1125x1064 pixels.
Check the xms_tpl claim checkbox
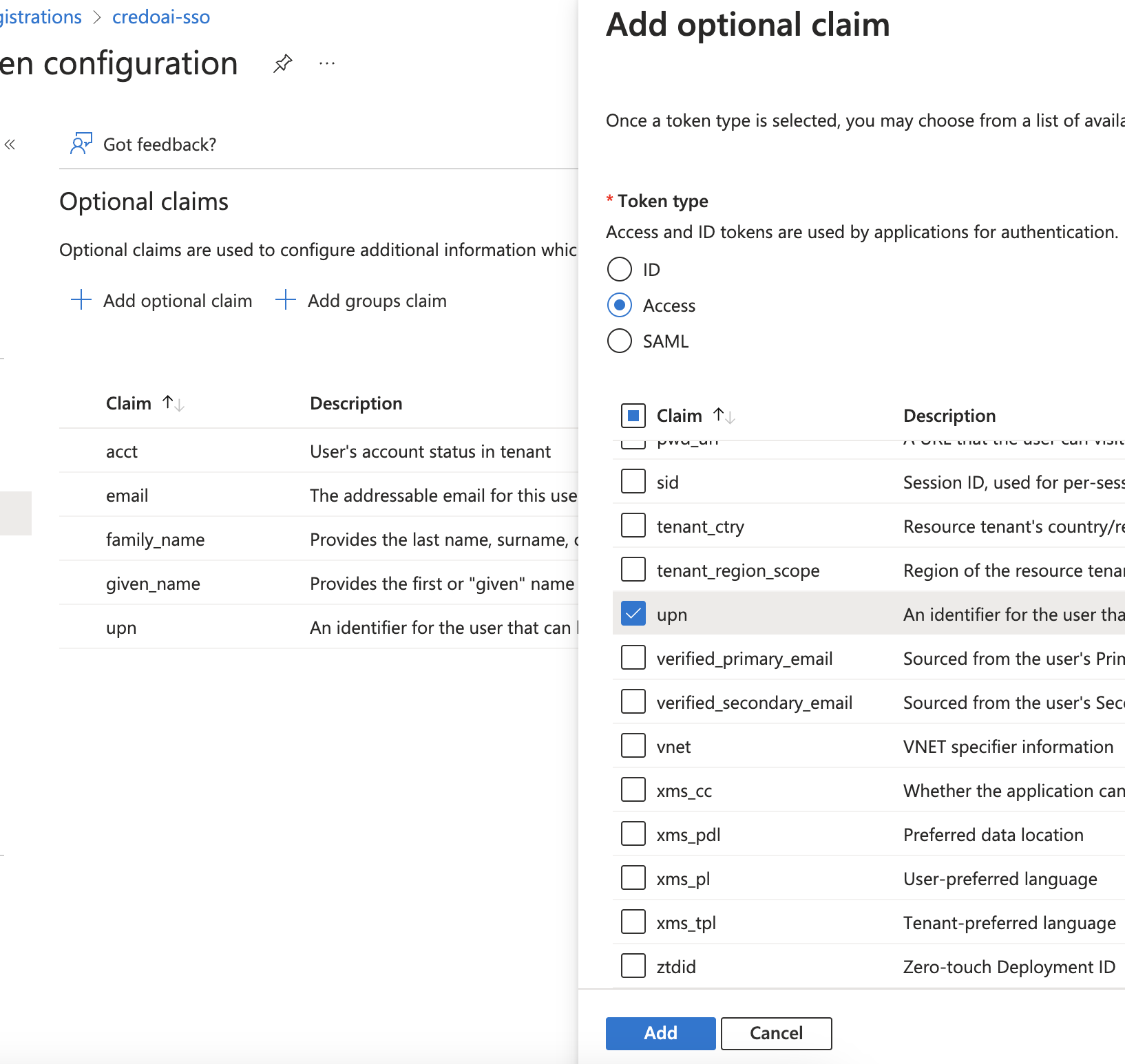tap(633, 922)
